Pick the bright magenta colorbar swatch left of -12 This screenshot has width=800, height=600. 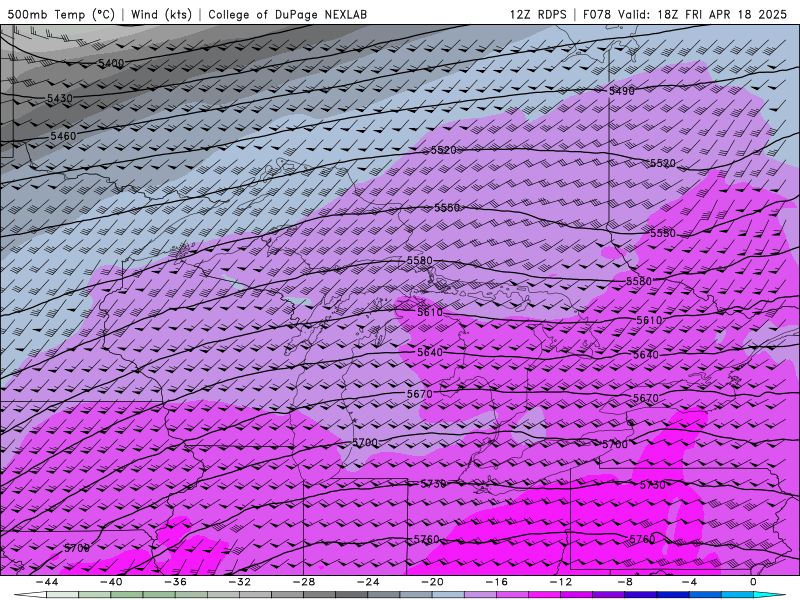coord(545,595)
